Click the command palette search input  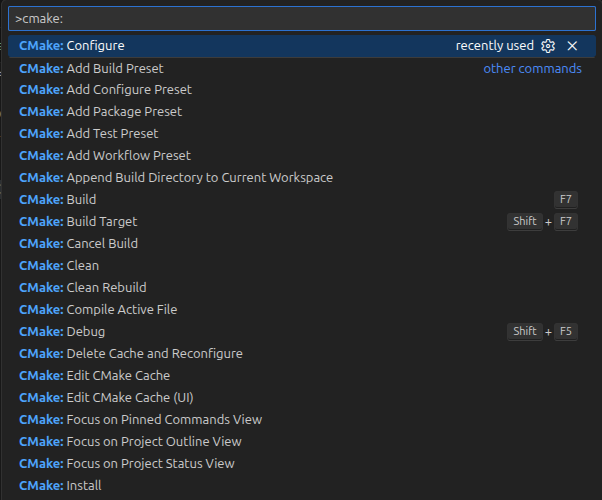[300, 19]
